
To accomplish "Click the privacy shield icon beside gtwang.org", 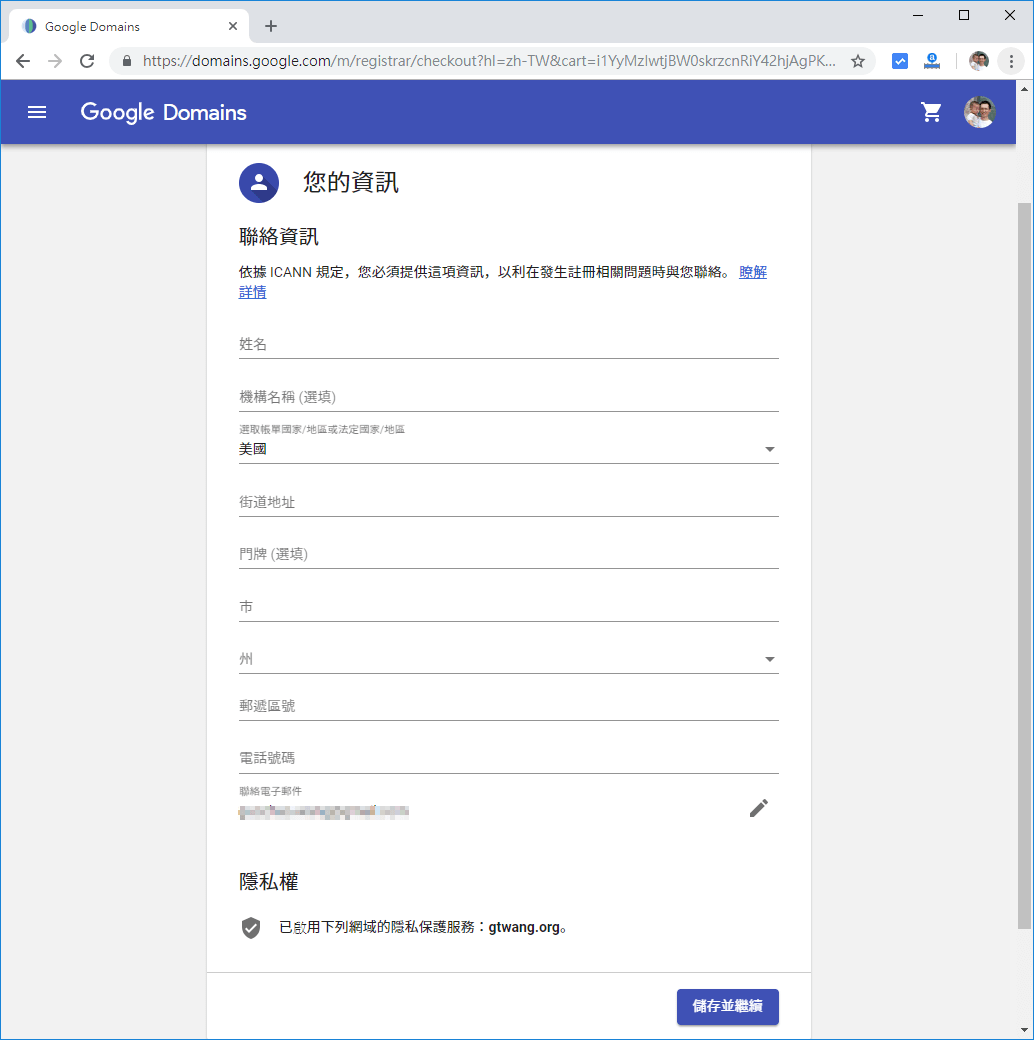I will click(251, 927).
